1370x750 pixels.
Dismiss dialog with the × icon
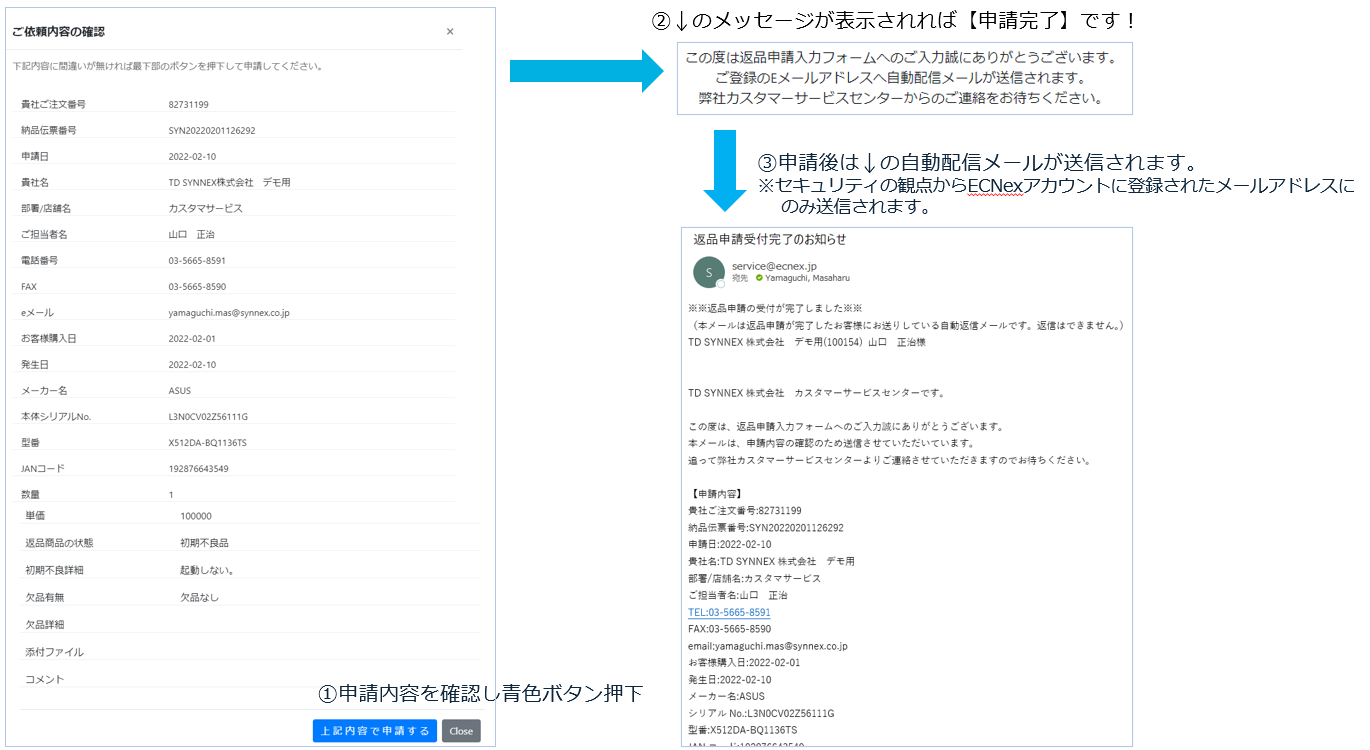(450, 31)
